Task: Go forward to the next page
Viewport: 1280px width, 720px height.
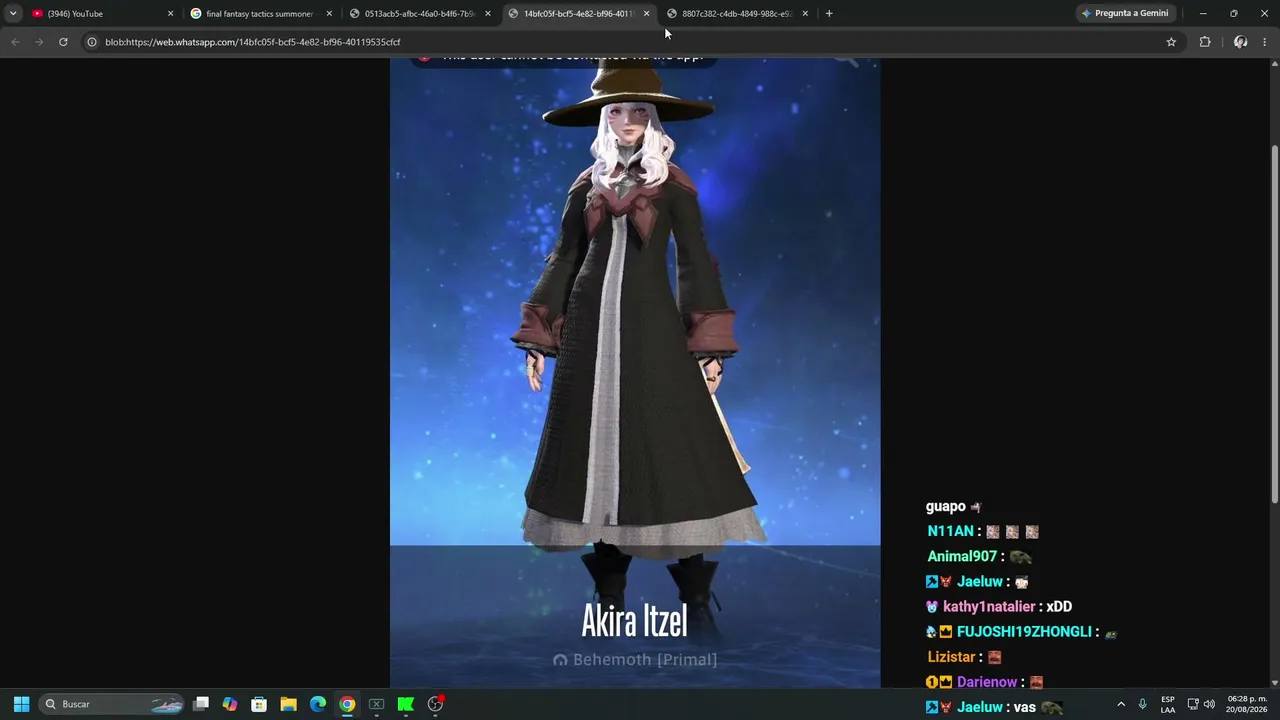Action: (39, 42)
